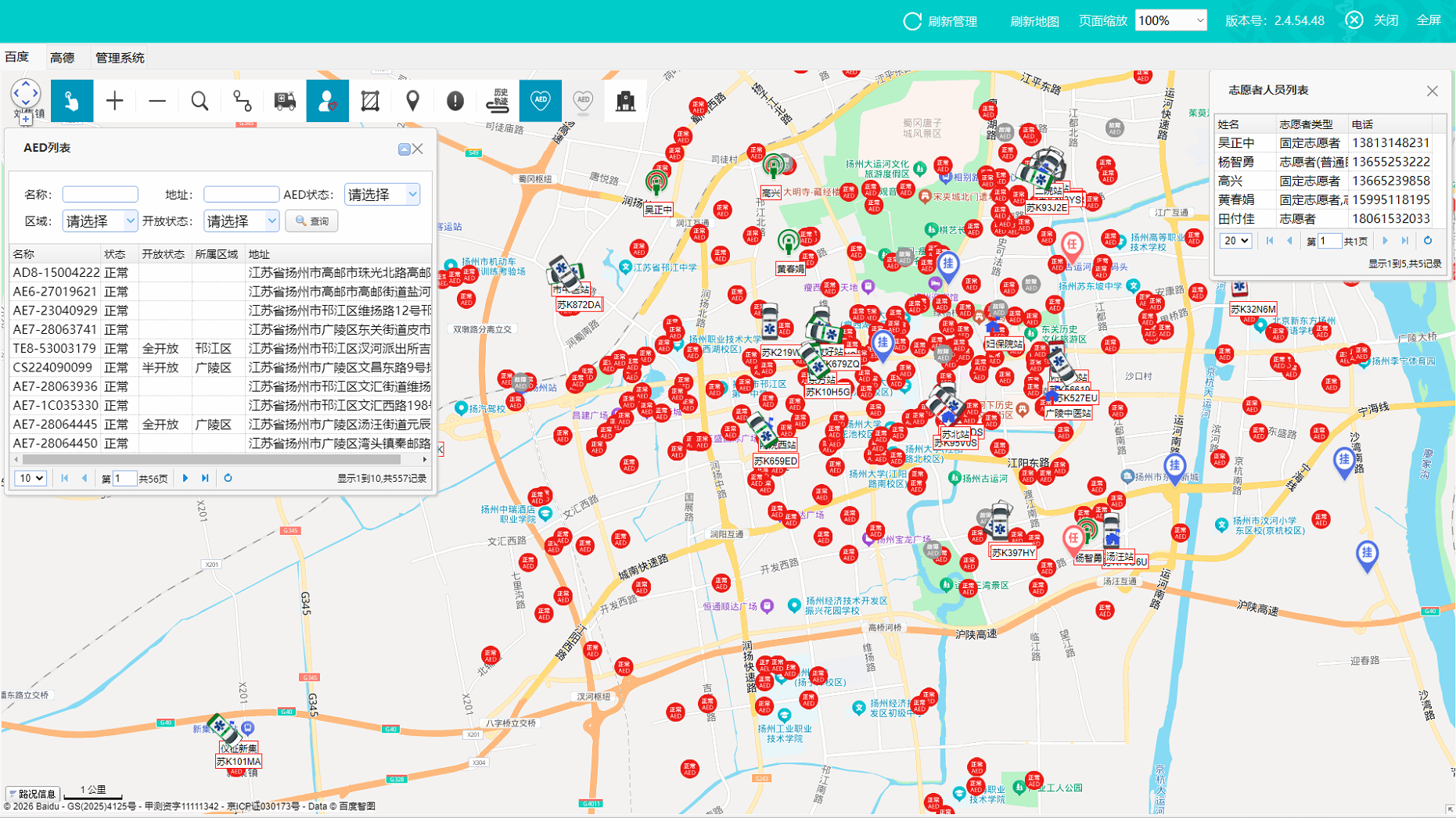
Task: Click the 地址 input field
Action: click(x=241, y=194)
